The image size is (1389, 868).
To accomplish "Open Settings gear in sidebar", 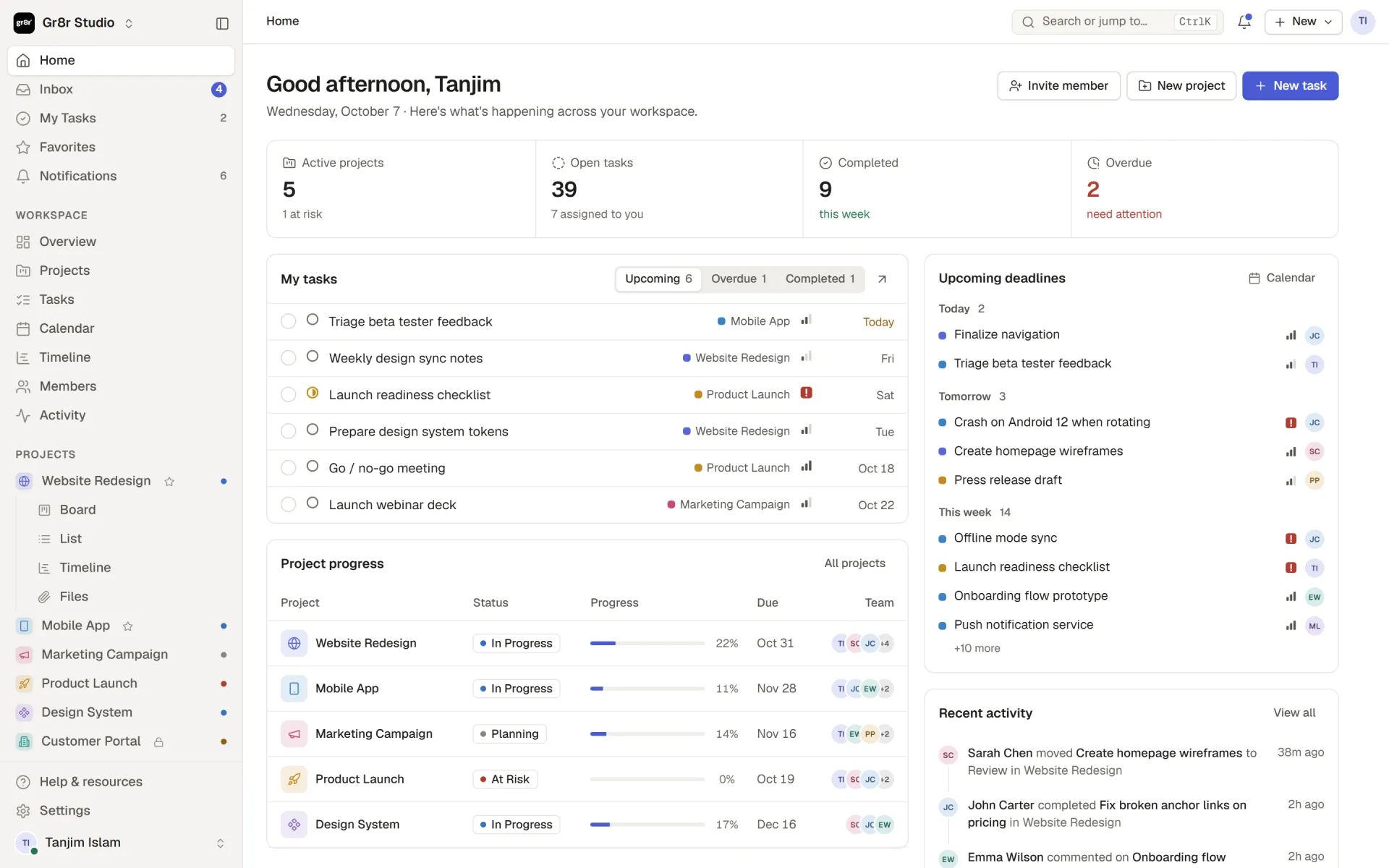I will point(121,811).
